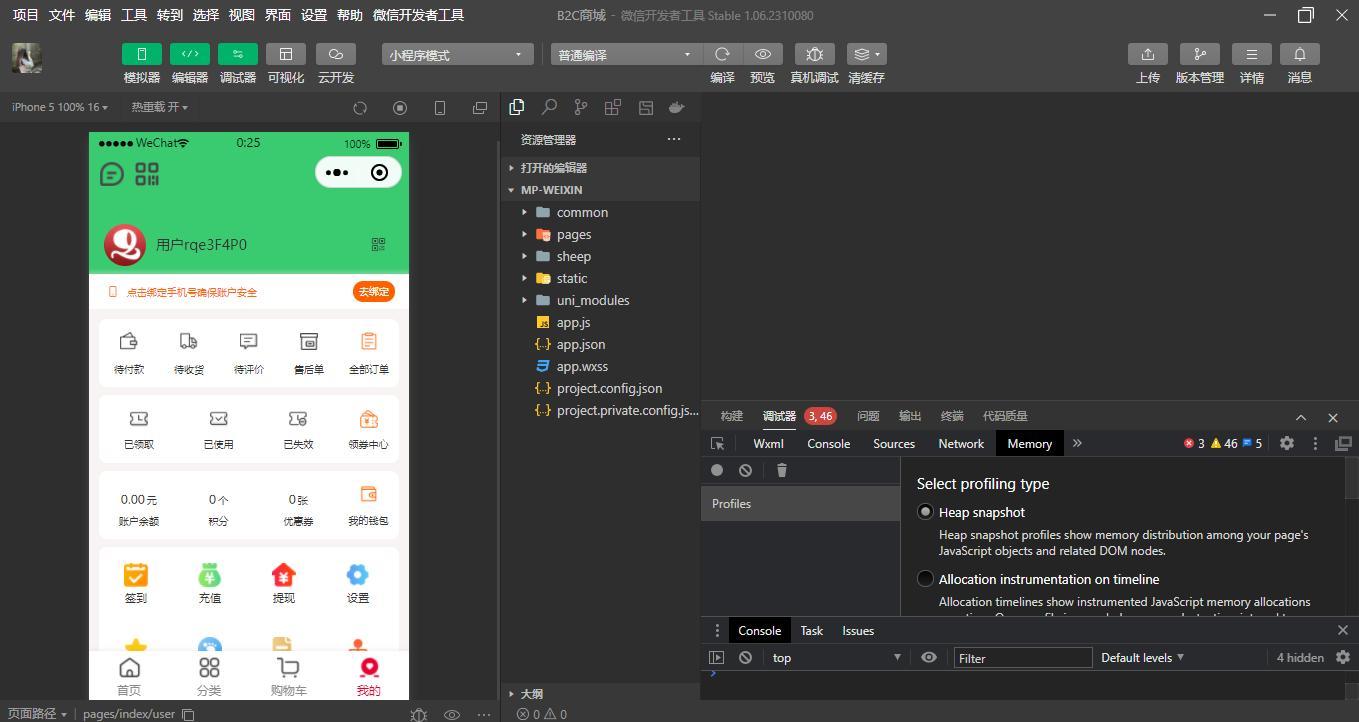Open the Default levels dropdown
Viewport: 1359px width, 722px height.
pyautogui.click(x=1143, y=657)
